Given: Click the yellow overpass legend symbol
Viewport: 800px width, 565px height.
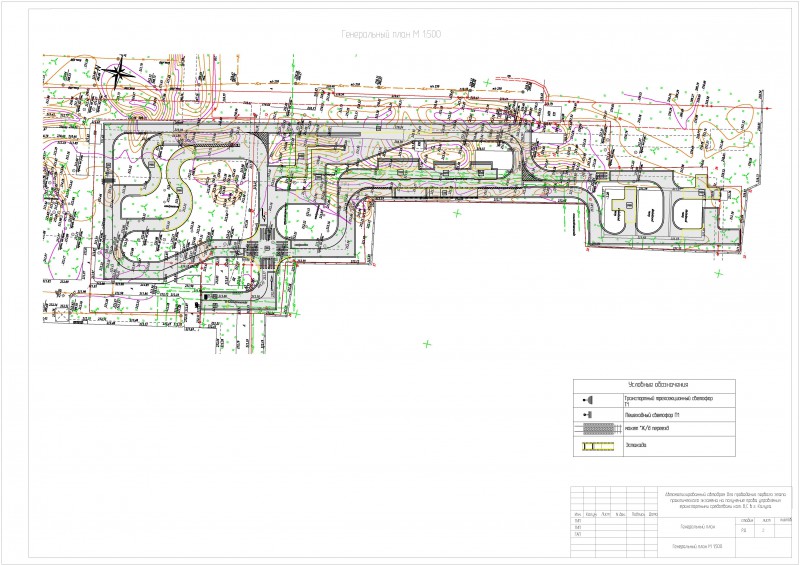Looking at the screenshot, I should point(599,446).
